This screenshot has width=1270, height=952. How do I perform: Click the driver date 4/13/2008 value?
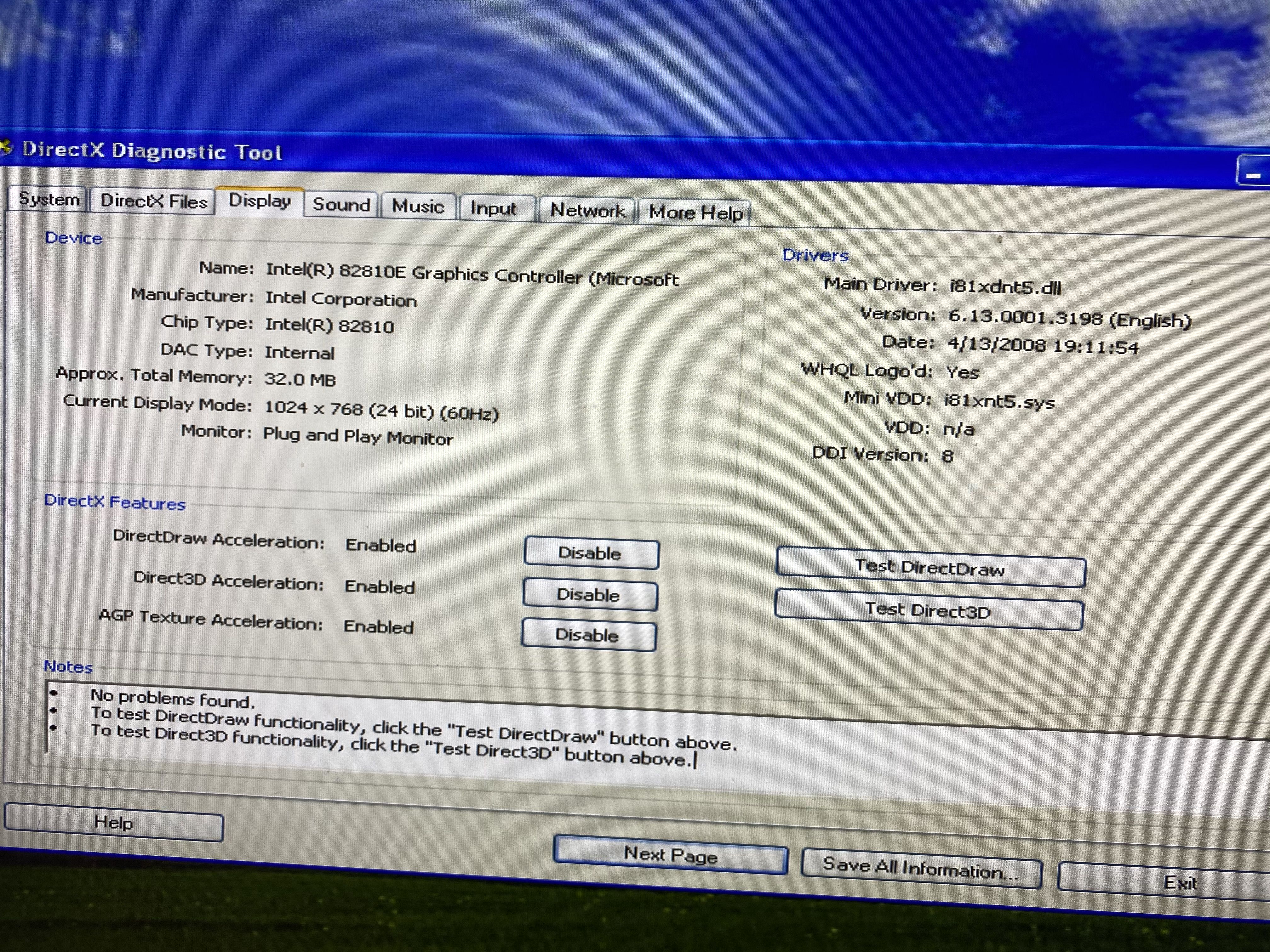click(1043, 345)
